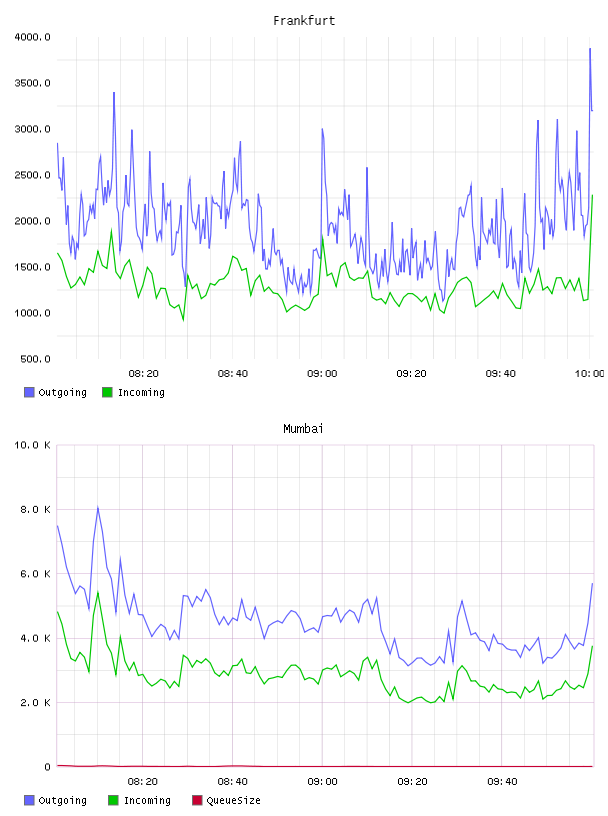608x816 pixels.
Task: Click the 08:40 time label on Frankfurt chart
Action: pyautogui.click(x=233, y=374)
